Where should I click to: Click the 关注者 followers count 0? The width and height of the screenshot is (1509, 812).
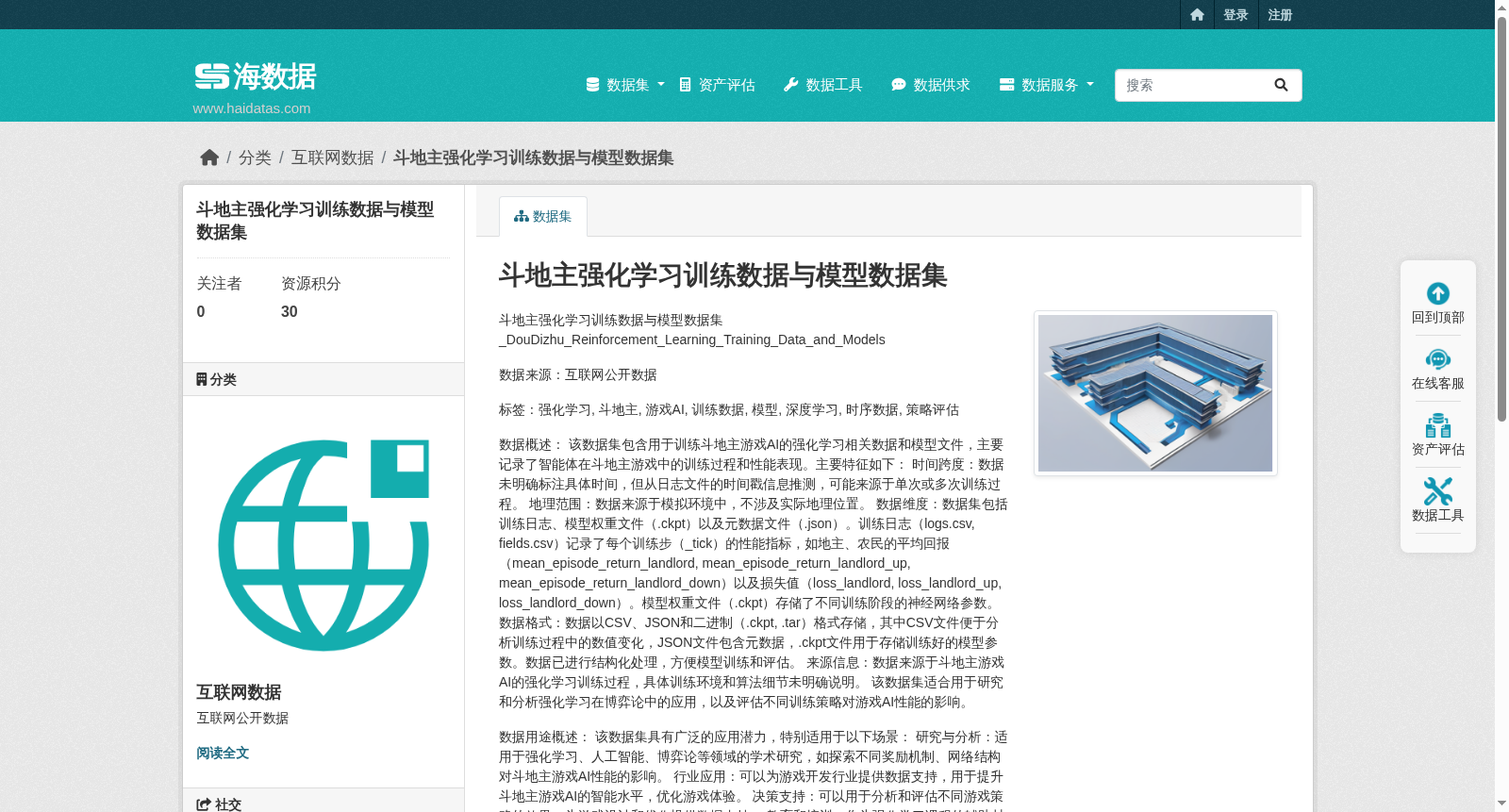coord(201,312)
